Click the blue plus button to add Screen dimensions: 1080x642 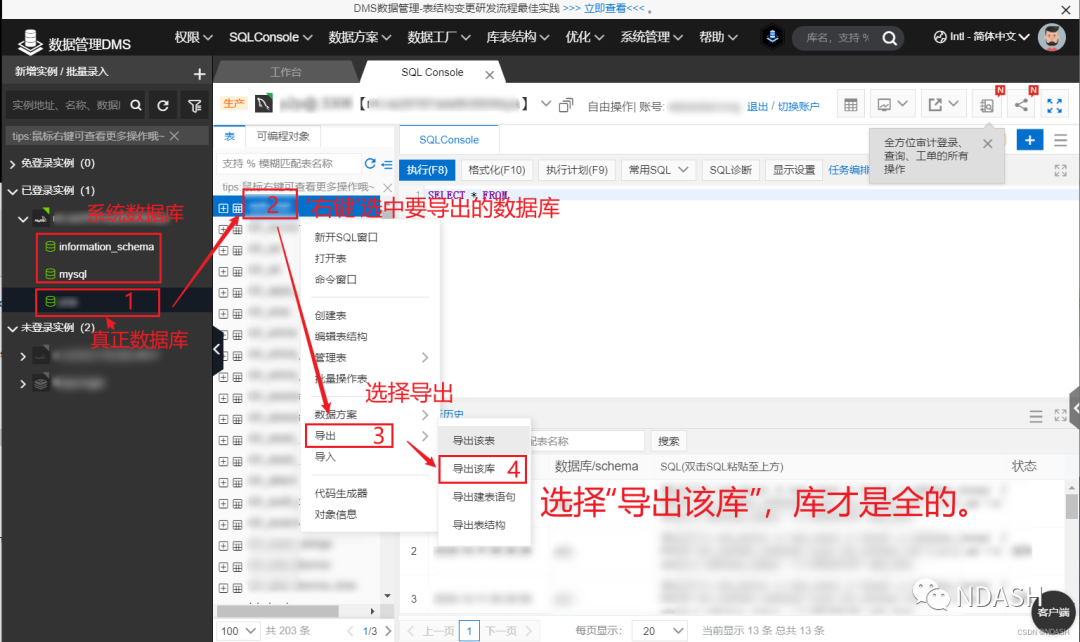pos(1030,139)
